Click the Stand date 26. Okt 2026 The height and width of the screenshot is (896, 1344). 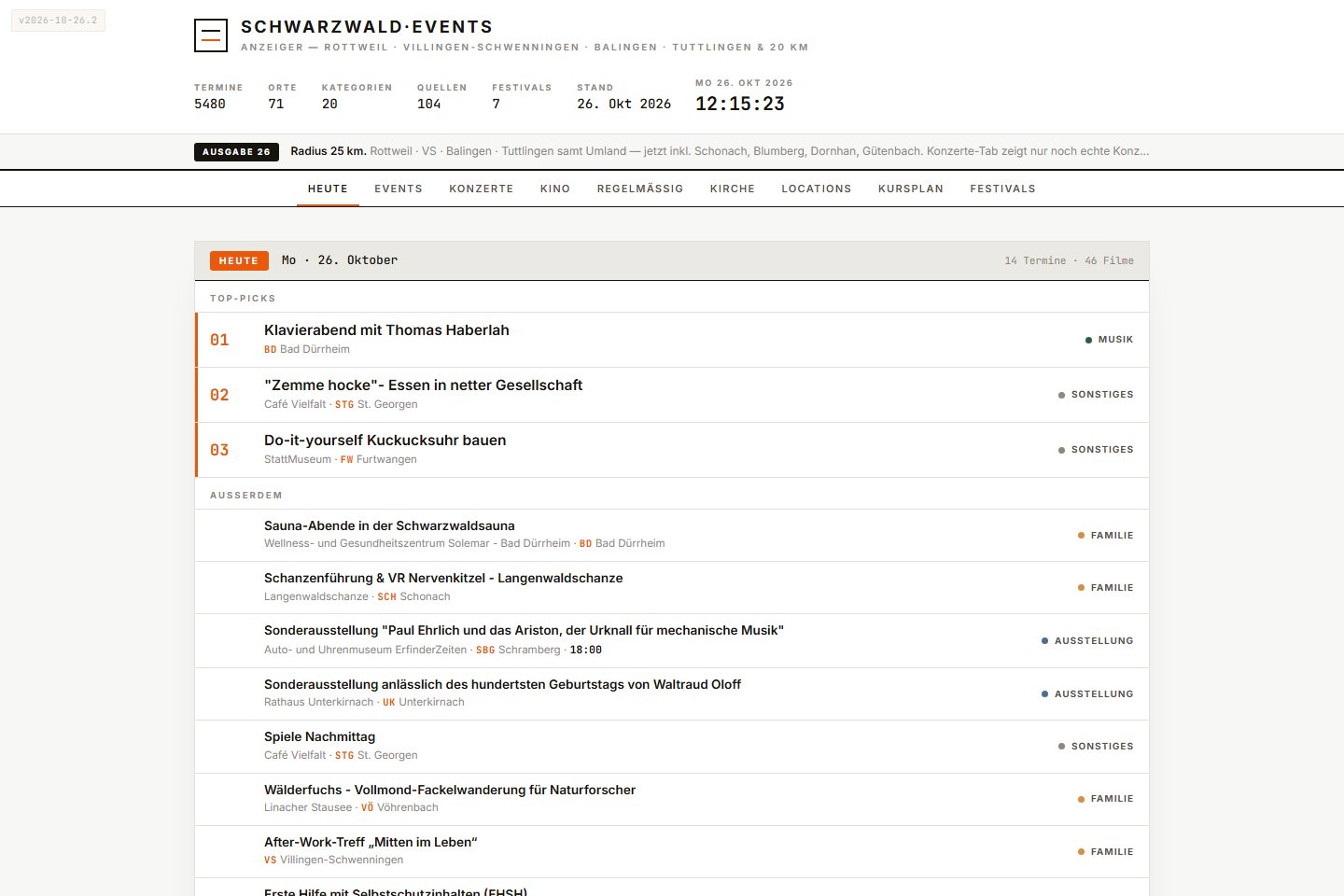click(623, 104)
